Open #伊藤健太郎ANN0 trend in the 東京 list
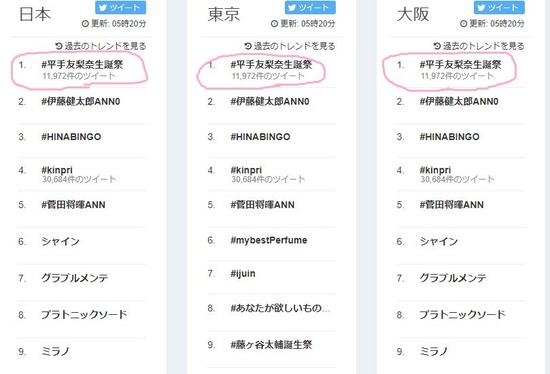 click(x=270, y=101)
